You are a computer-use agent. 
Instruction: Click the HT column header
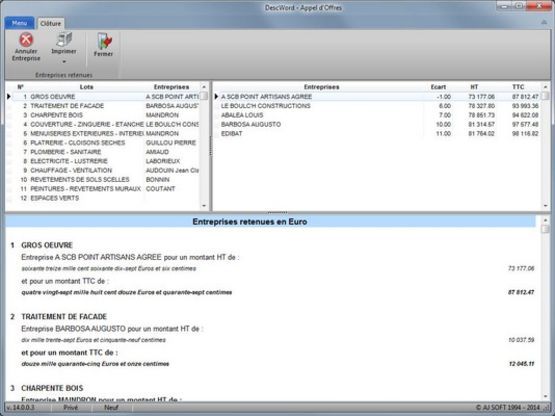tap(474, 87)
